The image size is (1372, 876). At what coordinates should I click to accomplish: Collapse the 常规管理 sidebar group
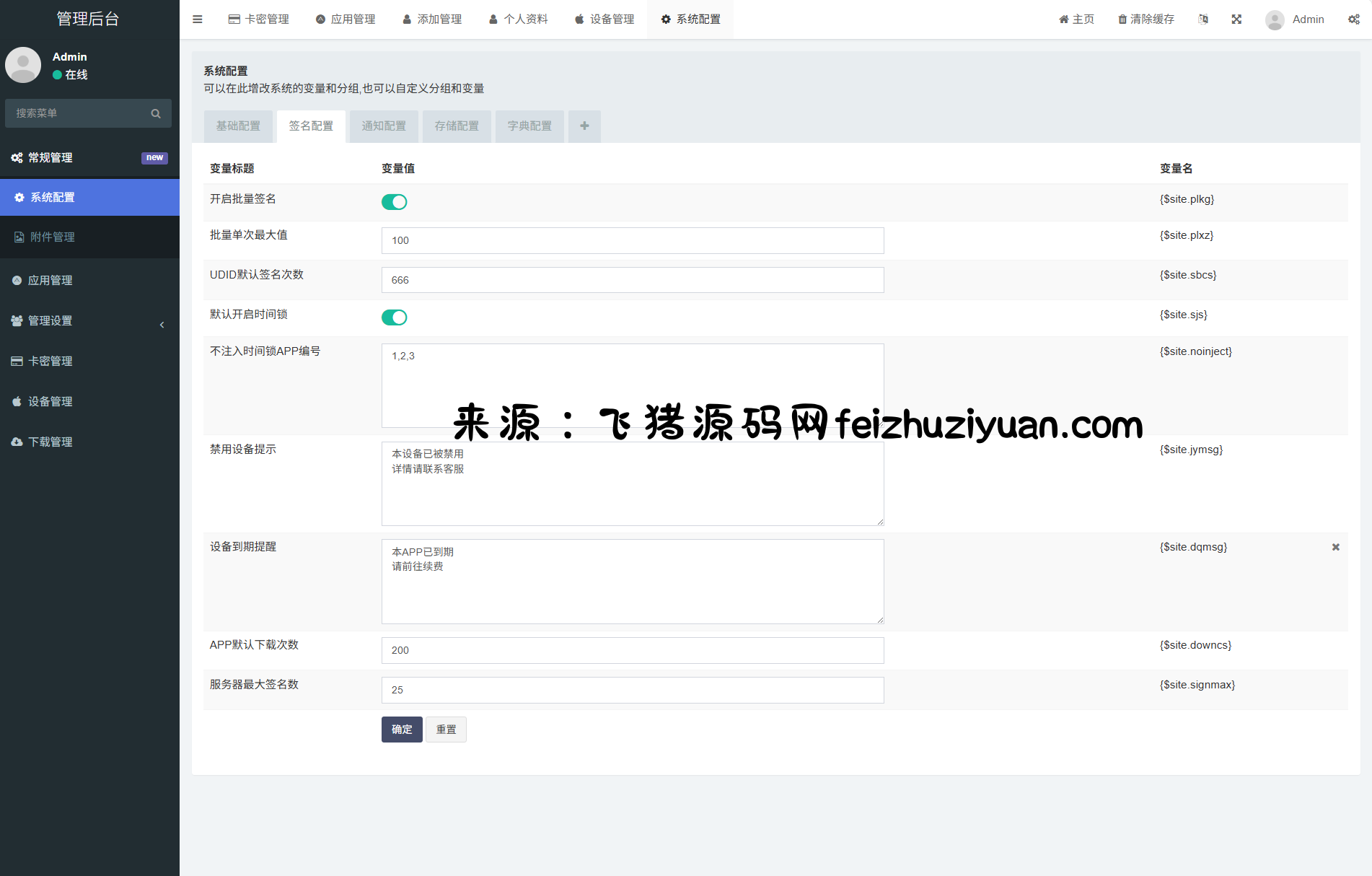coord(89,158)
